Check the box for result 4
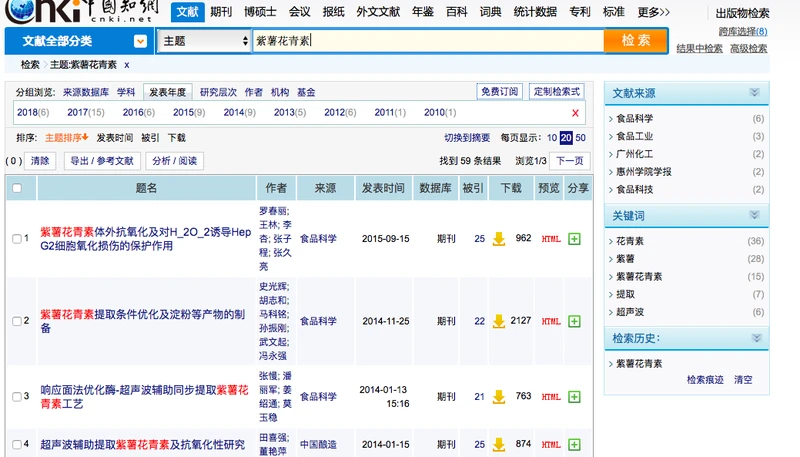 (16, 445)
